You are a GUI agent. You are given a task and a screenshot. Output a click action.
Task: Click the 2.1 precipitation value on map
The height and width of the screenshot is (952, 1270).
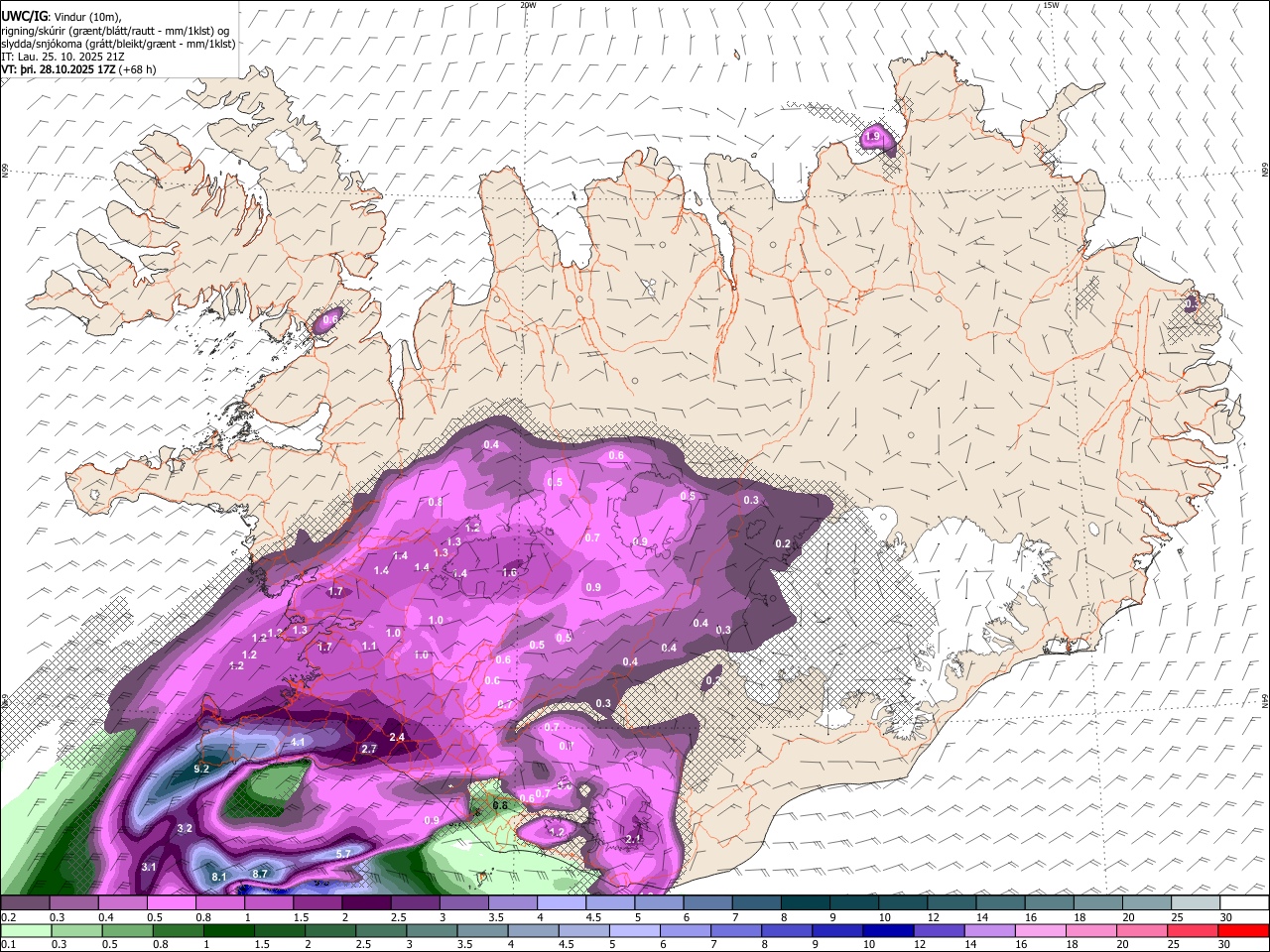pyautogui.click(x=634, y=839)
